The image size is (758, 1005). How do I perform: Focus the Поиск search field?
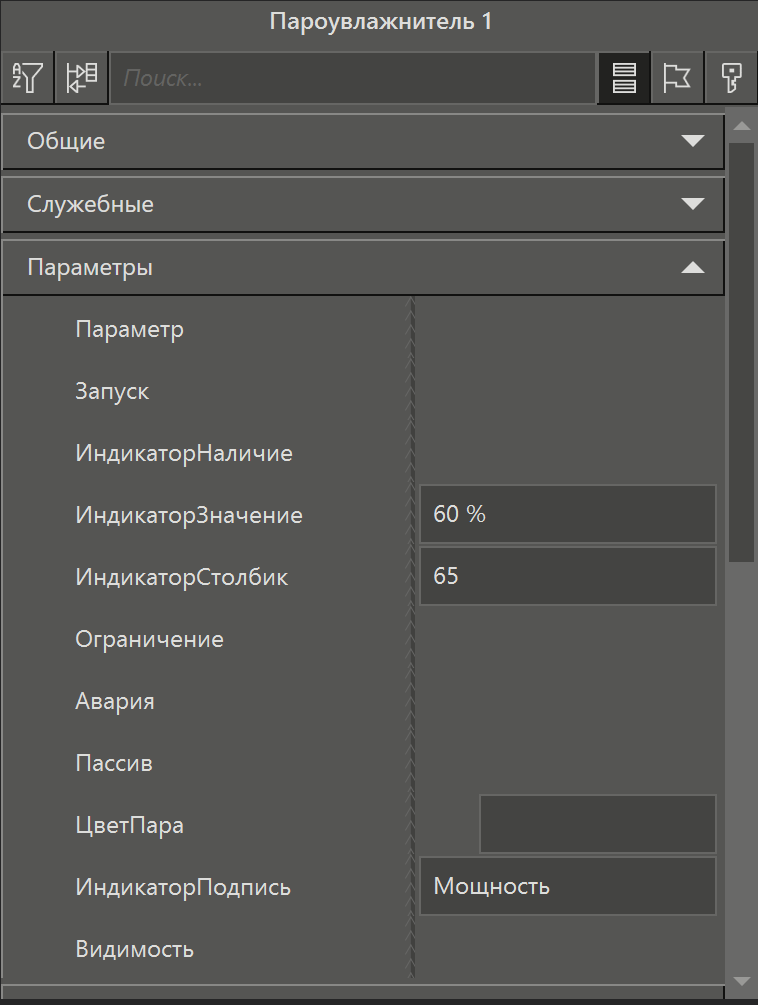click(x=353, y=78)
